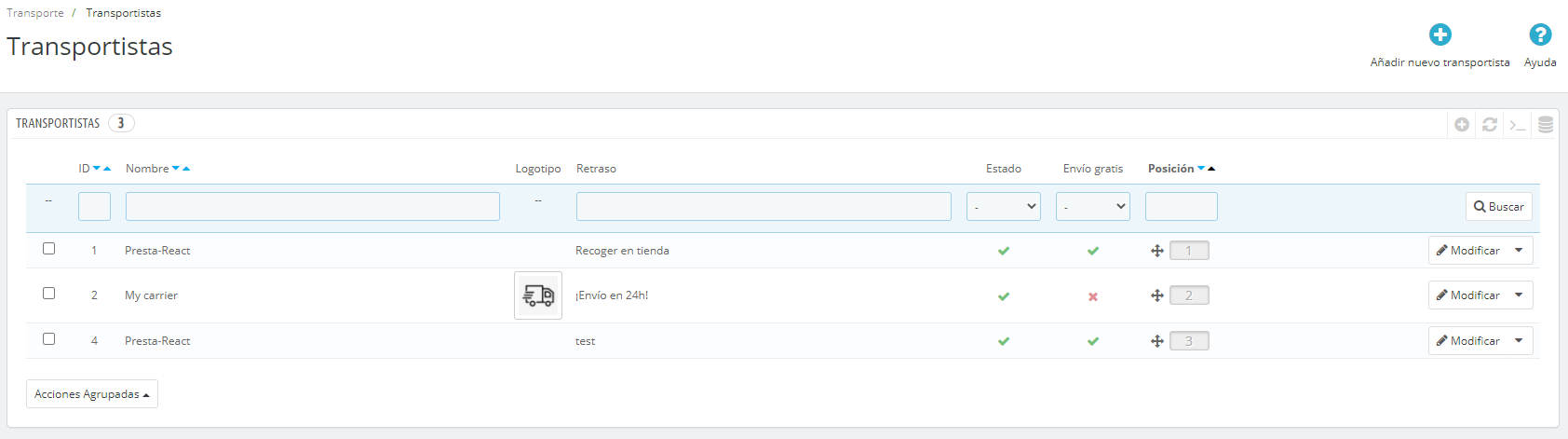
Task: Focus the Posición filter field
Action: [x=1182, y=207]
